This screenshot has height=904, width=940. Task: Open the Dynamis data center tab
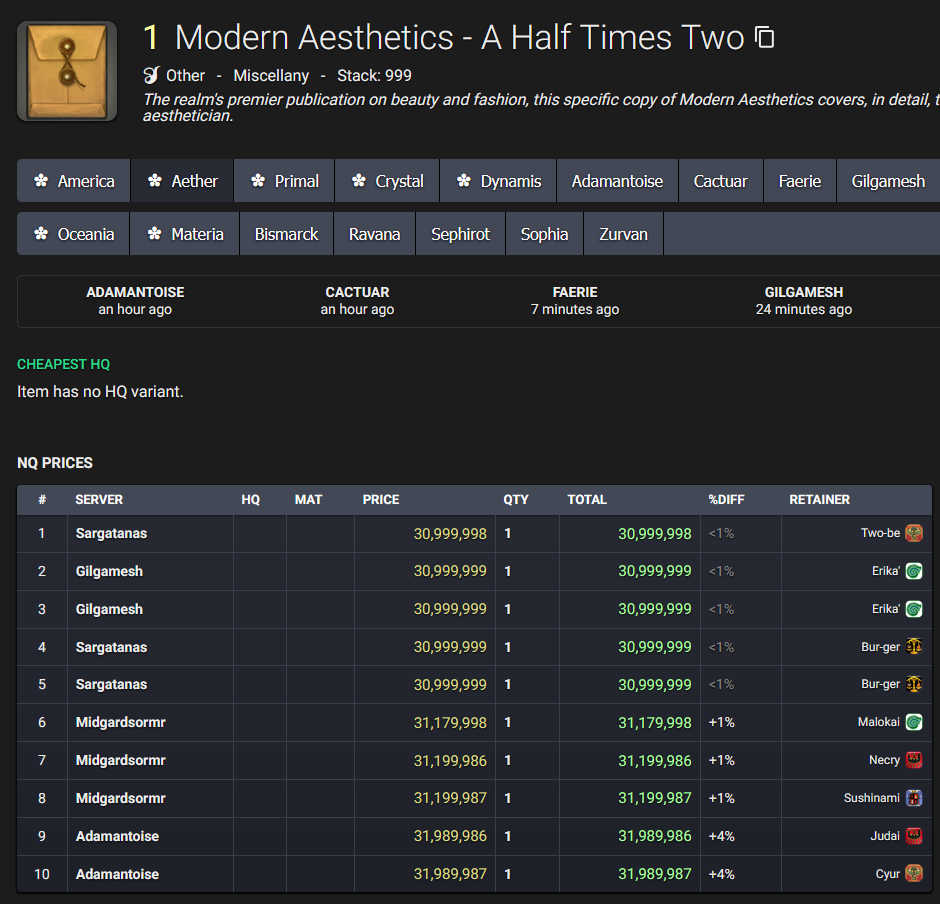(498, 181)
